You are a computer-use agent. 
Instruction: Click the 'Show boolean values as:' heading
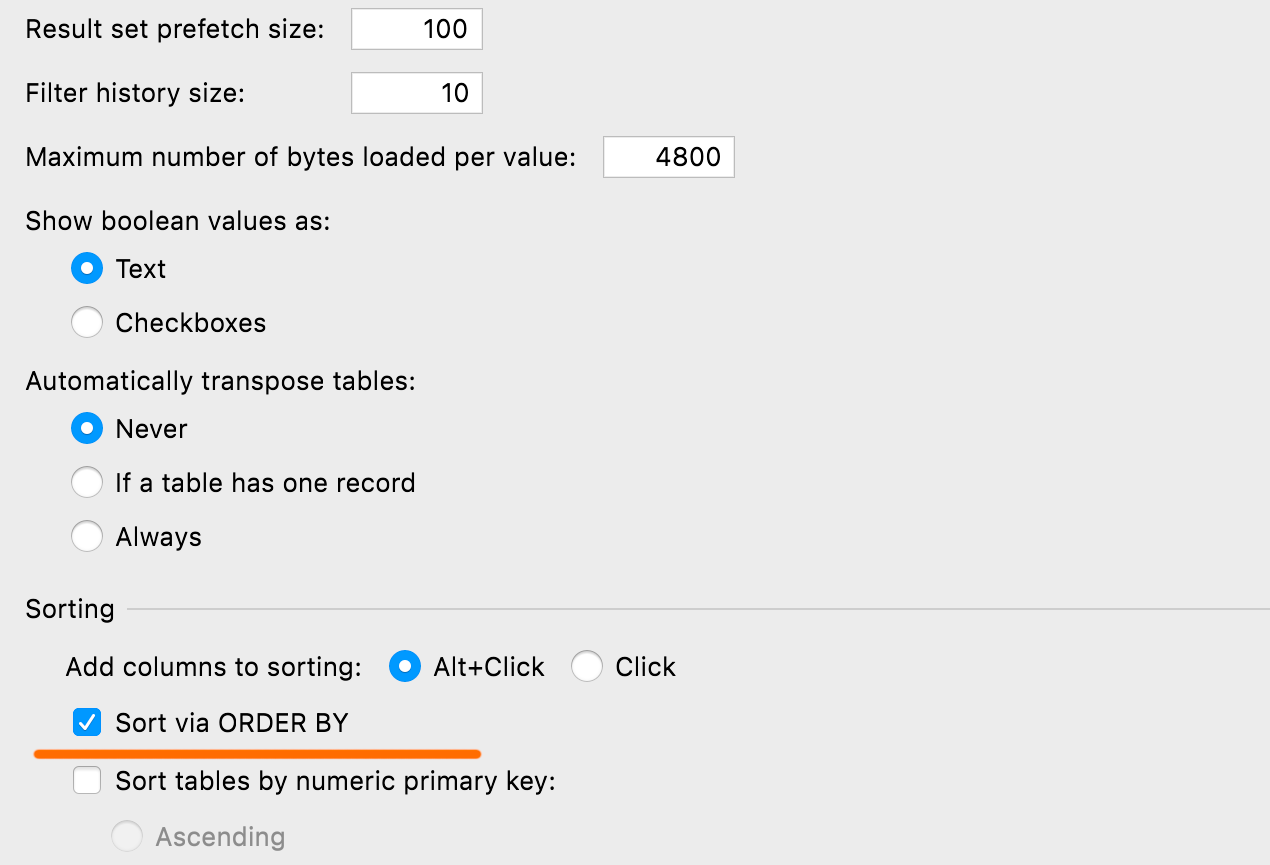pos(178,221)
